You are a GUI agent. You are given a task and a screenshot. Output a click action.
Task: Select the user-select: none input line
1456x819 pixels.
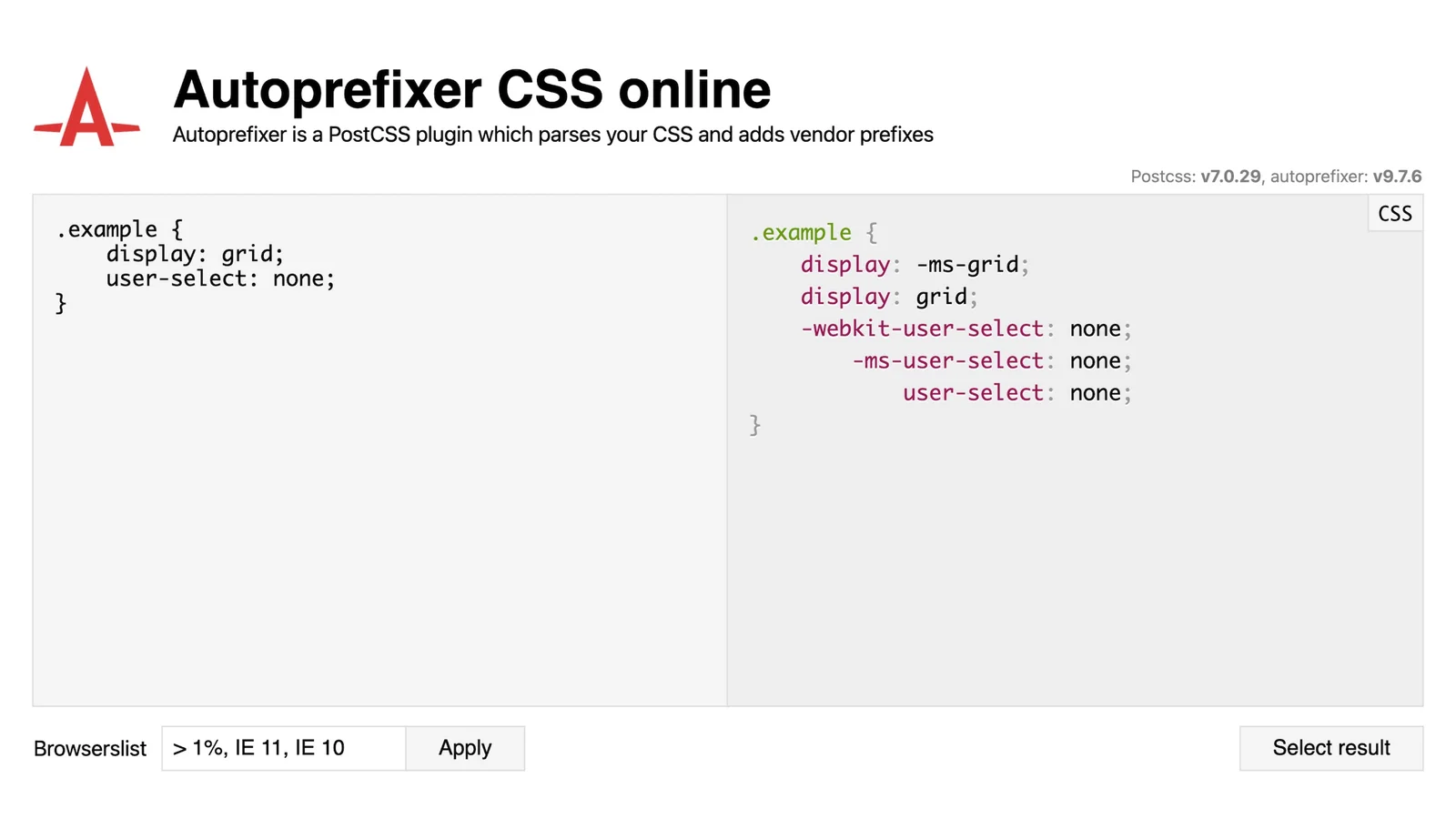(x=219, y=278)
